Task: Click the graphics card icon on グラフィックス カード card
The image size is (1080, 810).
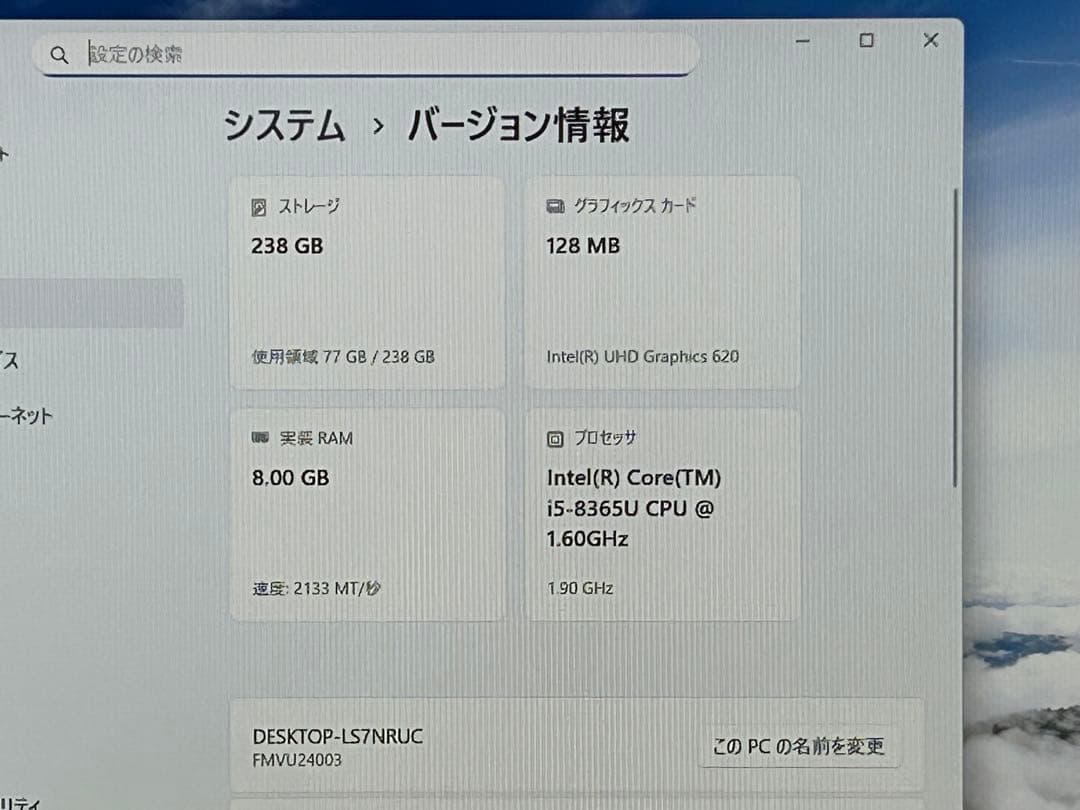Action: pyautogui.click(x=556, y=206)
